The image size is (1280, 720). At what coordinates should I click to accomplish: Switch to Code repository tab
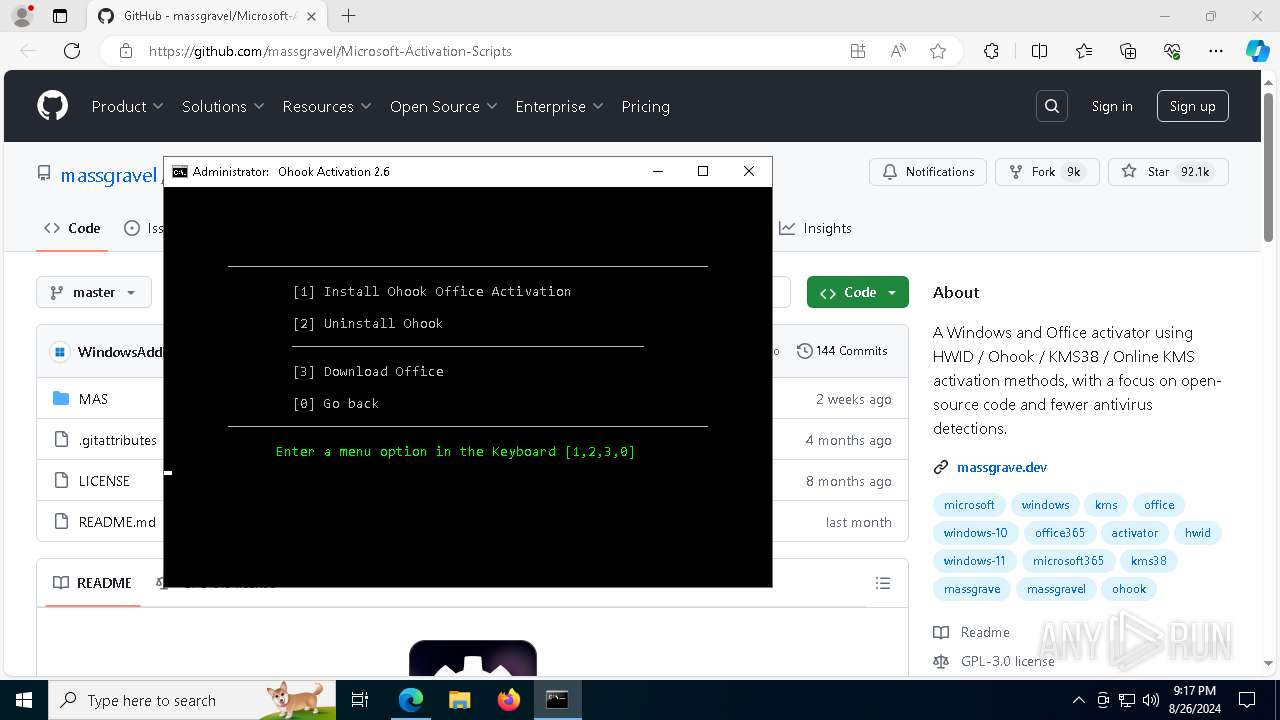coord(72,228)
